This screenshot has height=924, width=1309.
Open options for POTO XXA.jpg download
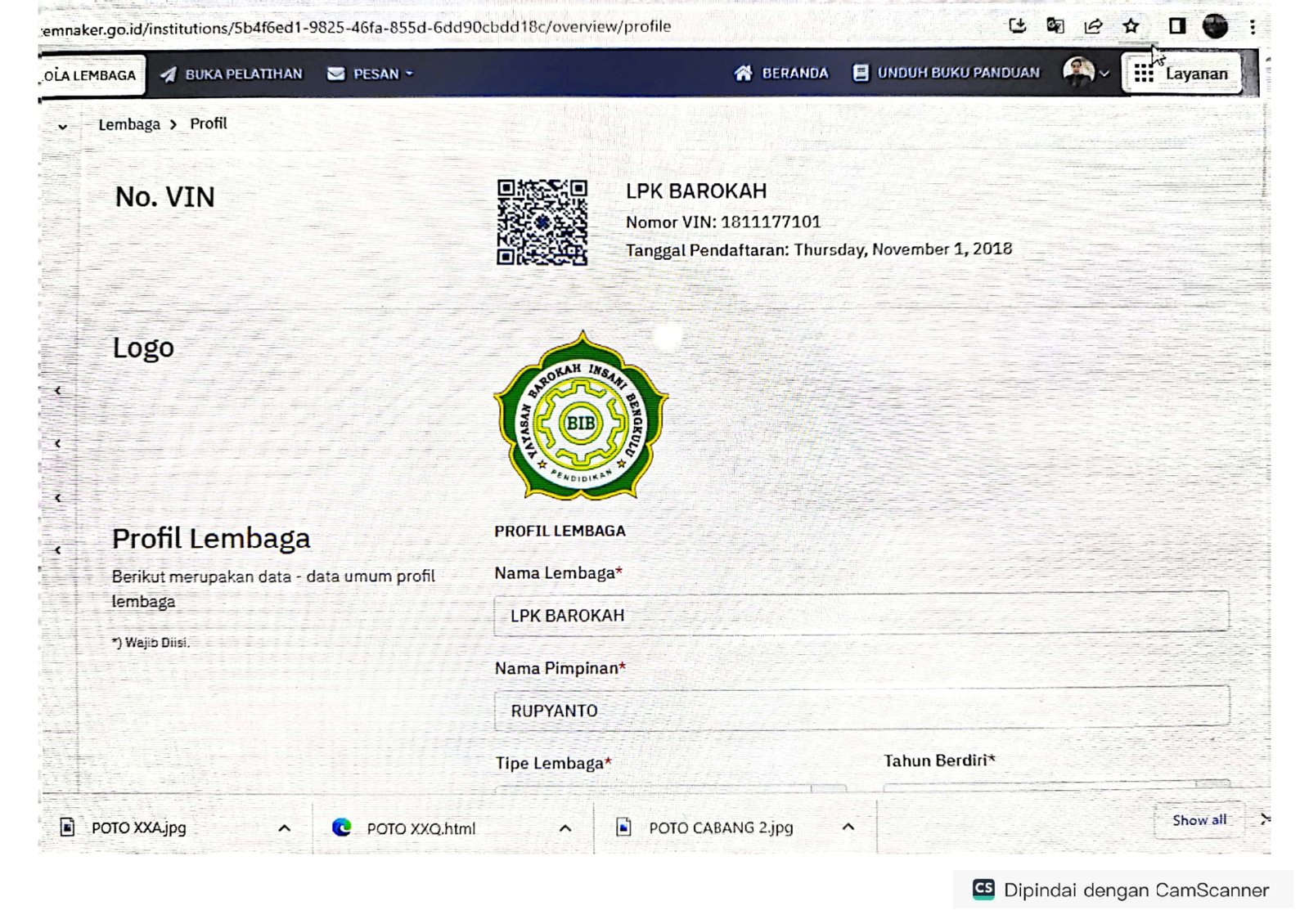click(x=284, y=828)
